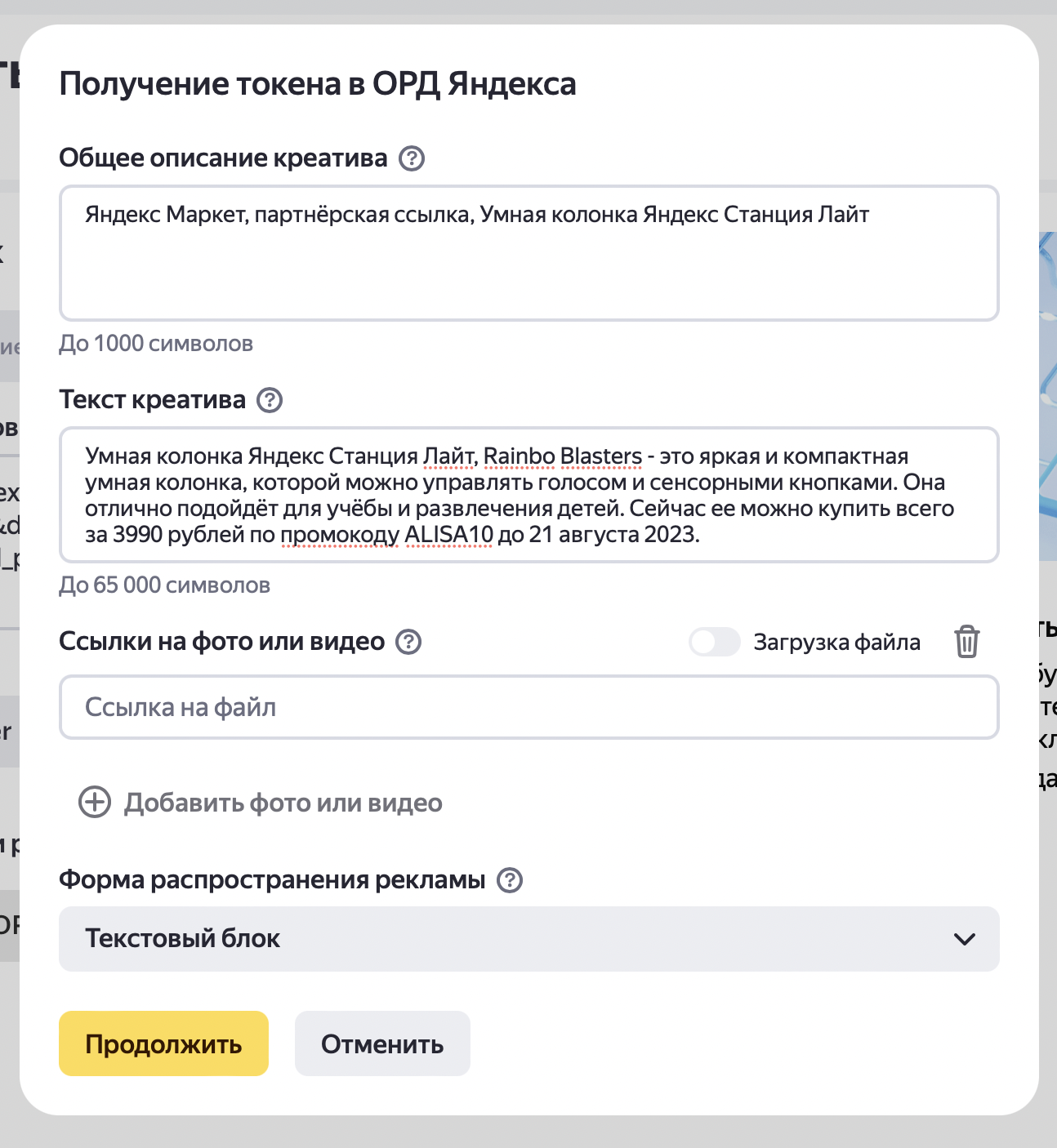Viewport: 1057px width, 1148px height.
Task: Click the Добавить фото или видео label
Action: click(x=283, y=803)
